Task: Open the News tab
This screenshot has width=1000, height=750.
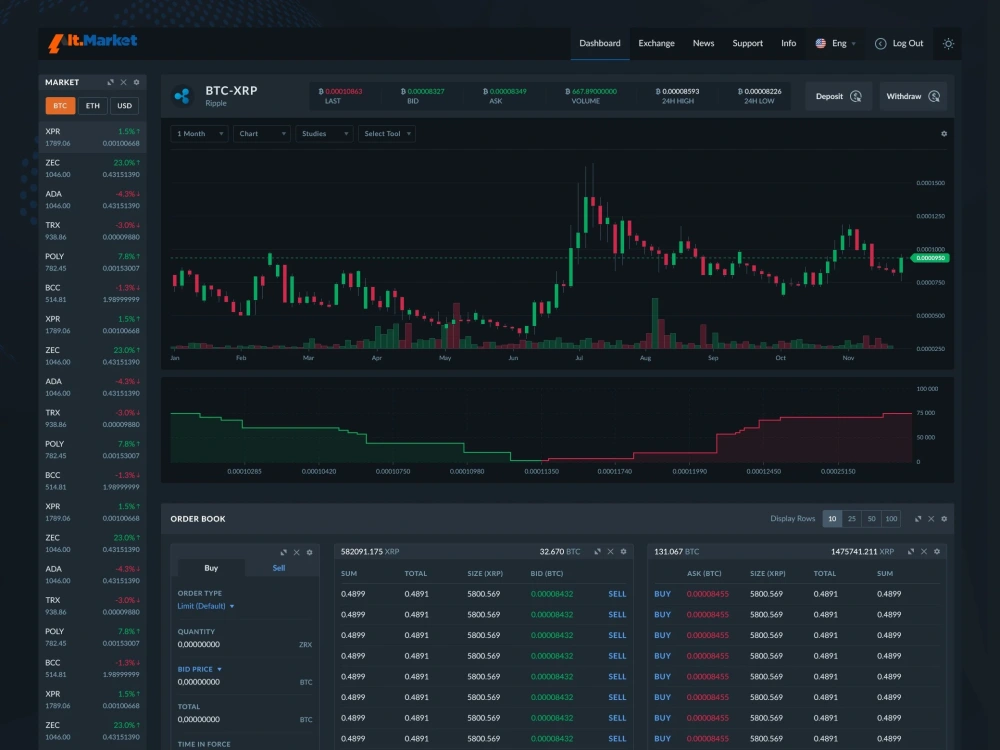Action: [x=703, y=43]
